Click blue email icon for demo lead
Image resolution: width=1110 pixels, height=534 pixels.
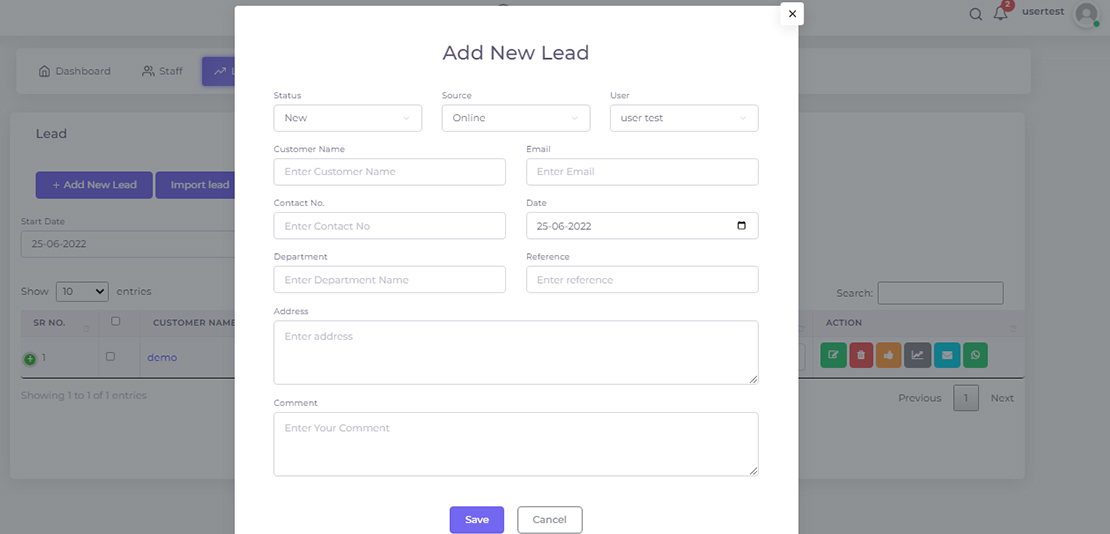946,355
